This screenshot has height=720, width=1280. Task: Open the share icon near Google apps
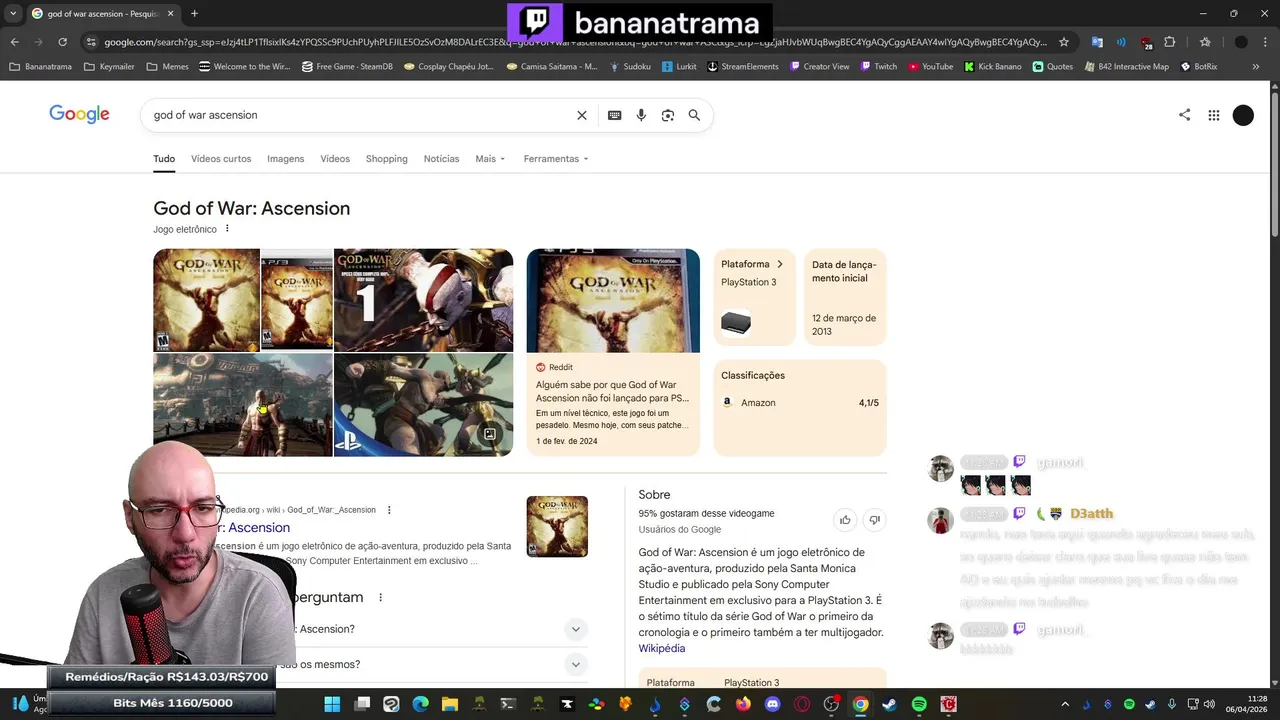coord(1184,115)
